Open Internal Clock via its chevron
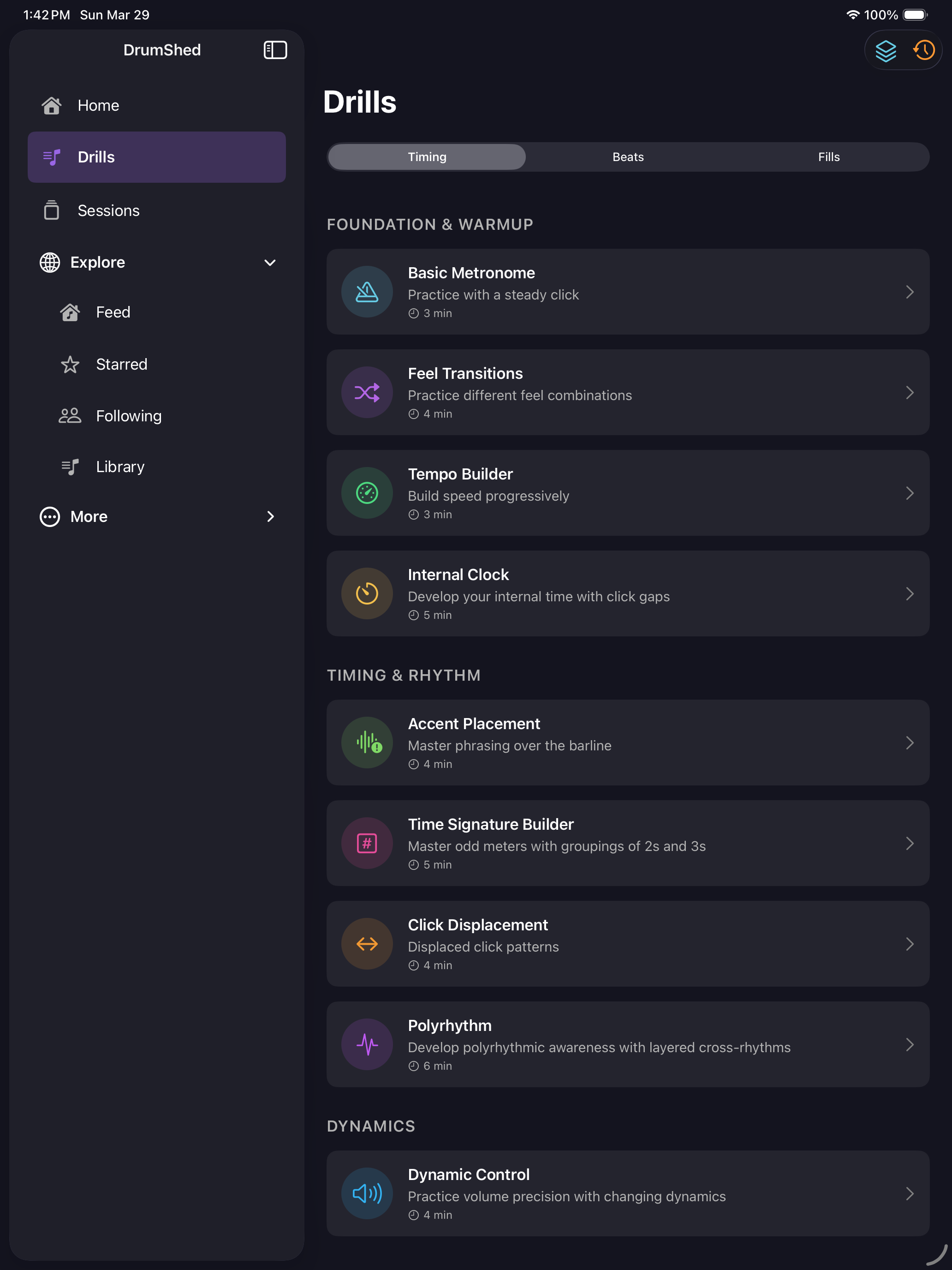Image resolution: width=952 pixels, height=1270 pixels. (910, 593)
